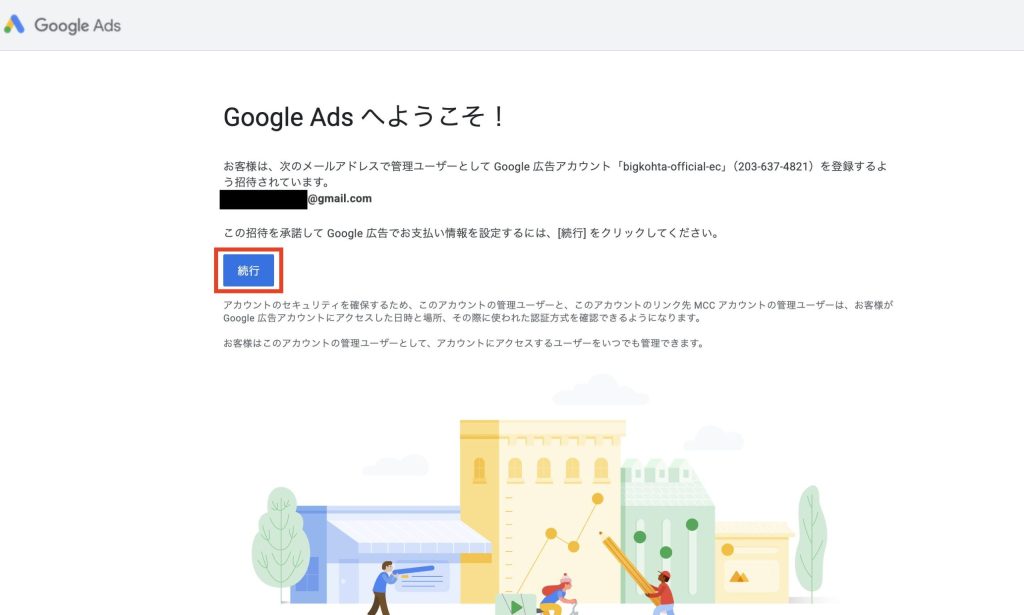Click the blacked-out email username box
1024x615 pixels.
(263, 199)
